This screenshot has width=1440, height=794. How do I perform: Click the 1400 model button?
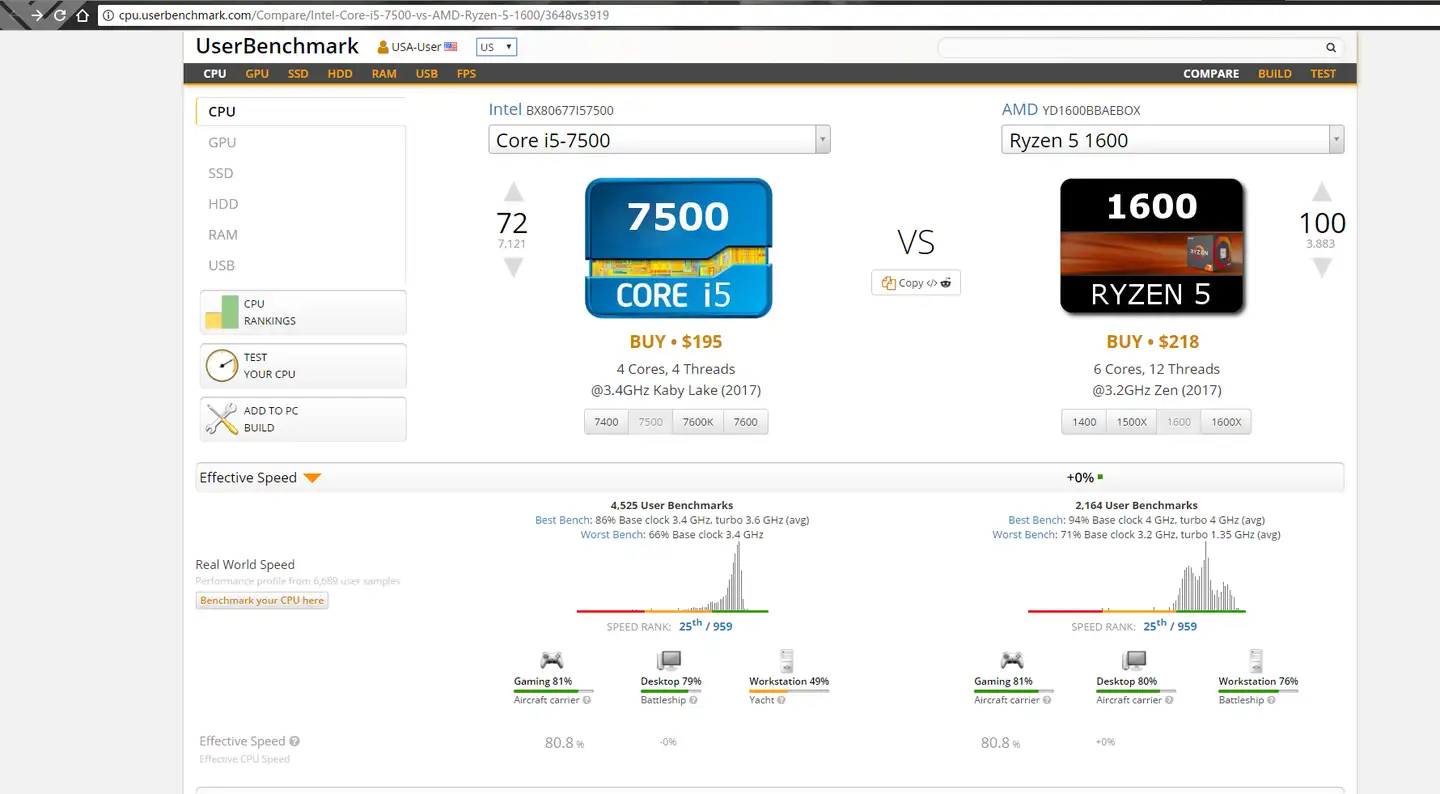pyautogui.click(x=1084, y=422)
